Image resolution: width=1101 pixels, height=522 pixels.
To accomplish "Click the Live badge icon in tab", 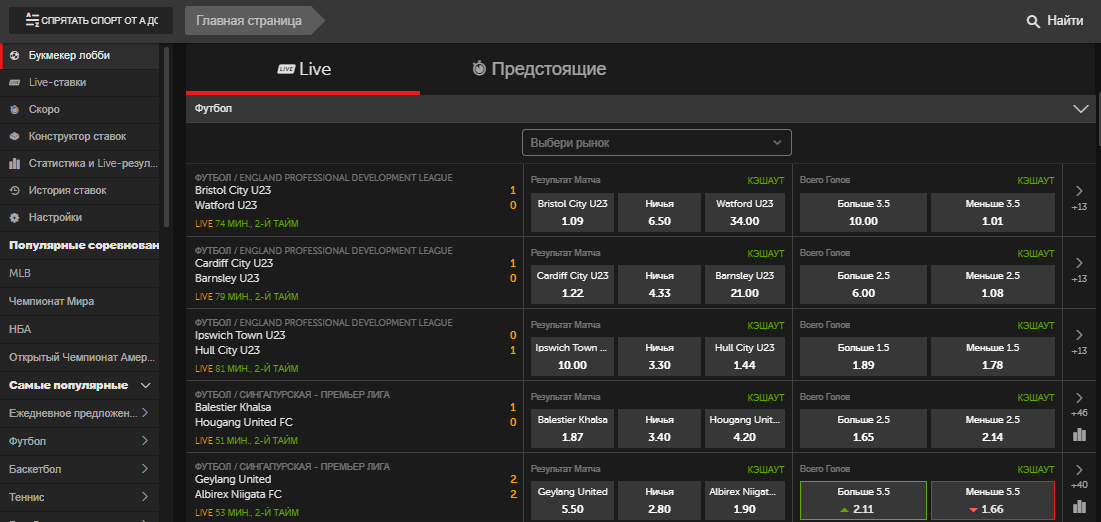I will [x=286, y=69].
